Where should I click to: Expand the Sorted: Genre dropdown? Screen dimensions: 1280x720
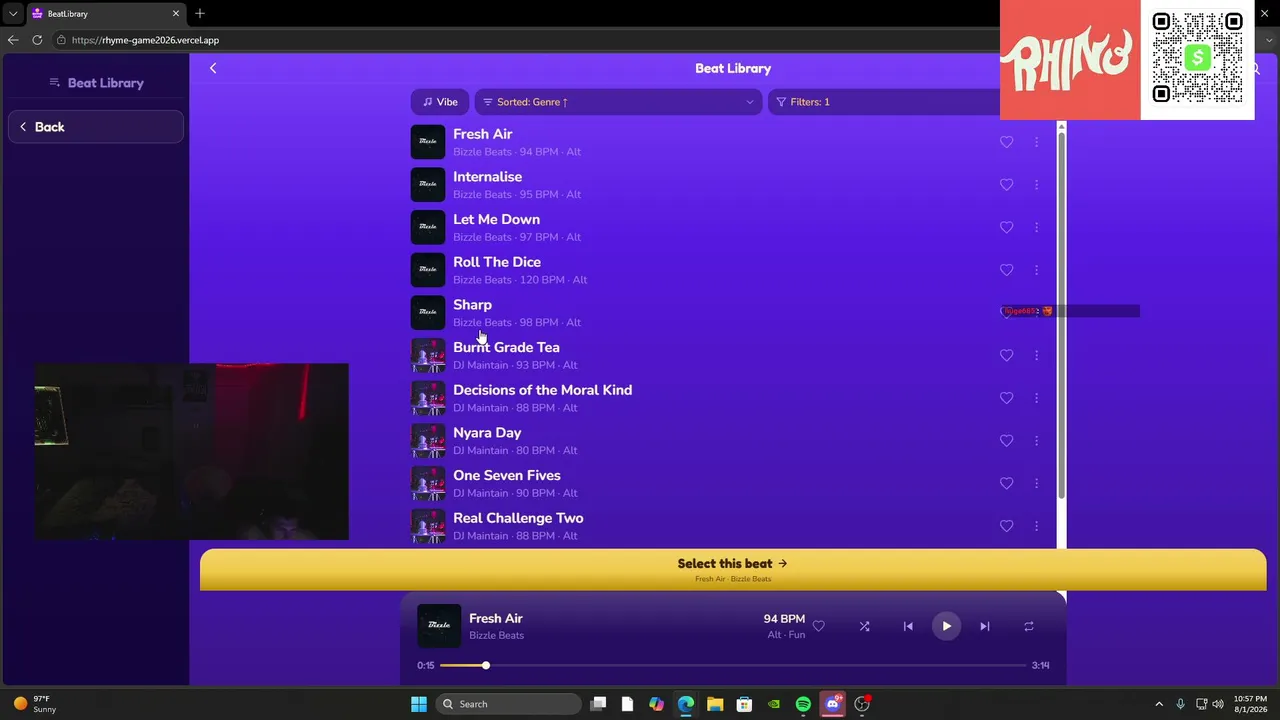(x=618, y=102)
